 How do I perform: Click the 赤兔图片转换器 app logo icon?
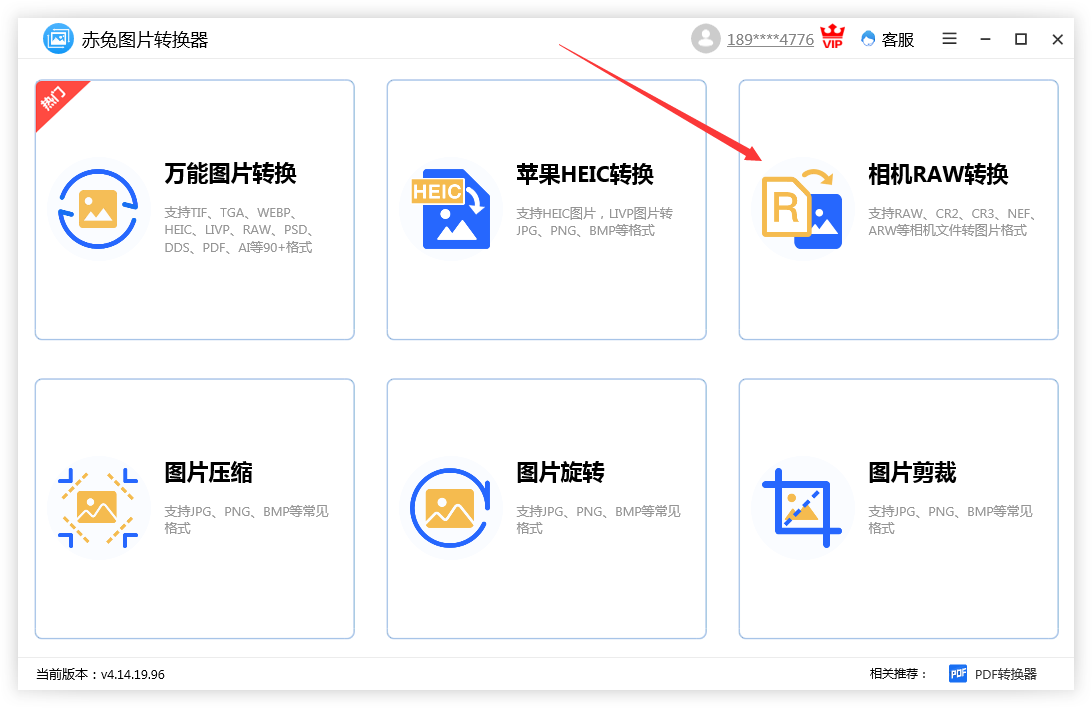click(x=58, y=38)
